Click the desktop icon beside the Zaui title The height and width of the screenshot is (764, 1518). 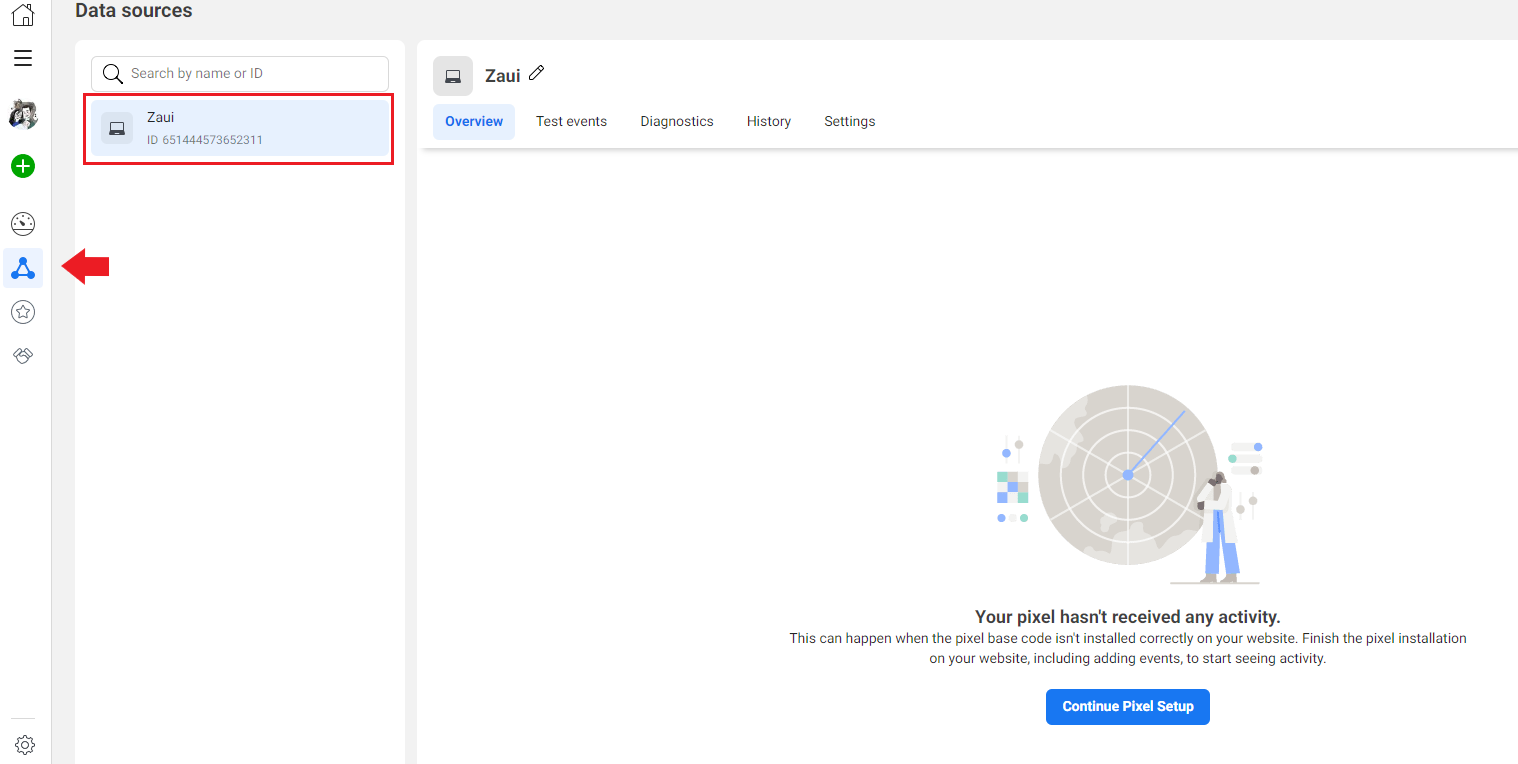(453, 75)
